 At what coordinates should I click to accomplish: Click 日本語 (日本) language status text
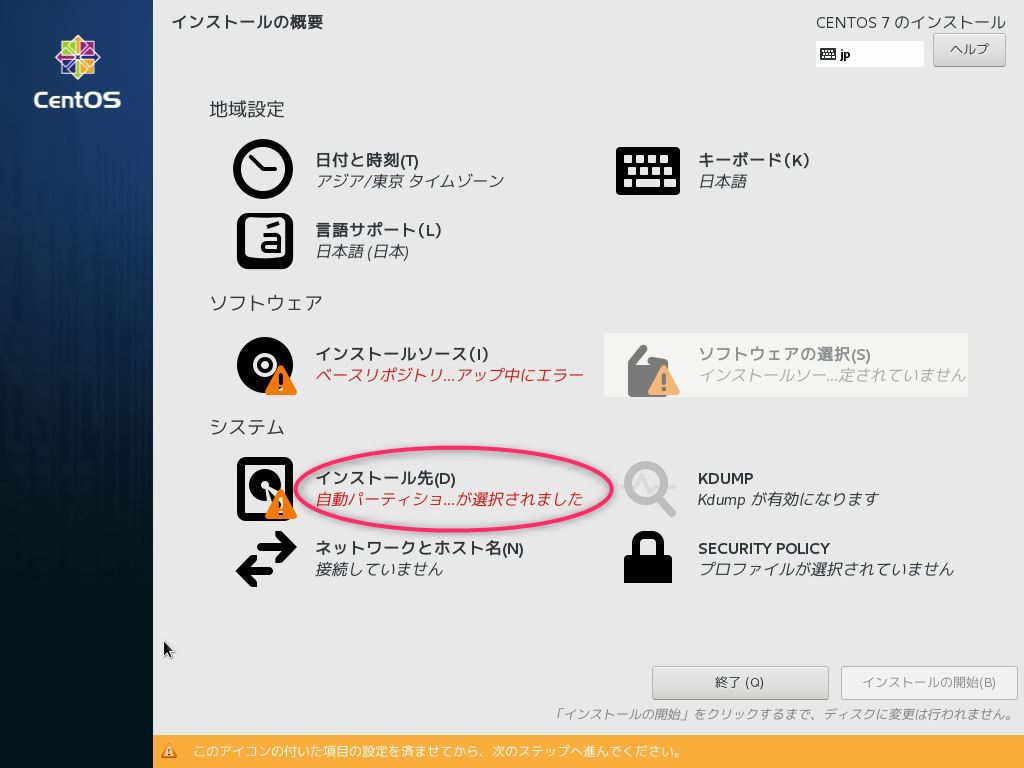tap(362, 251)
